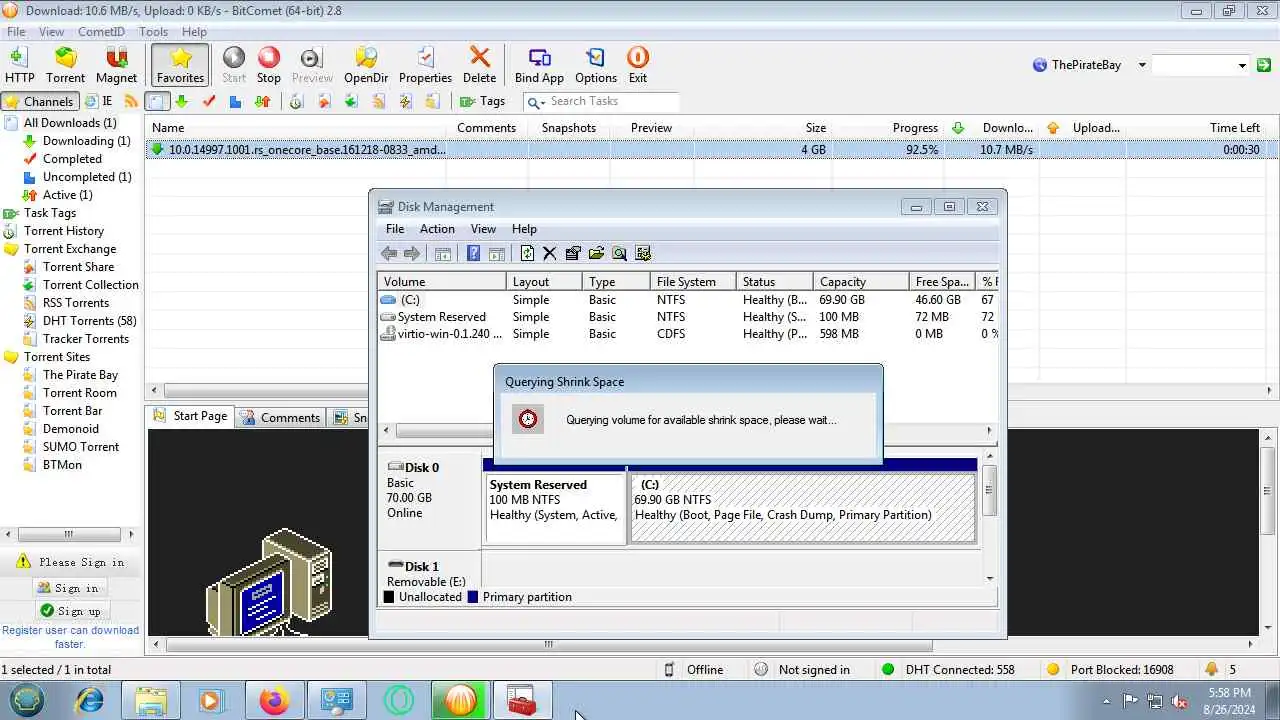Toggle the IE button next to Channels
This screenshot has width=1280, height=720.
click(x=99, y=101)
